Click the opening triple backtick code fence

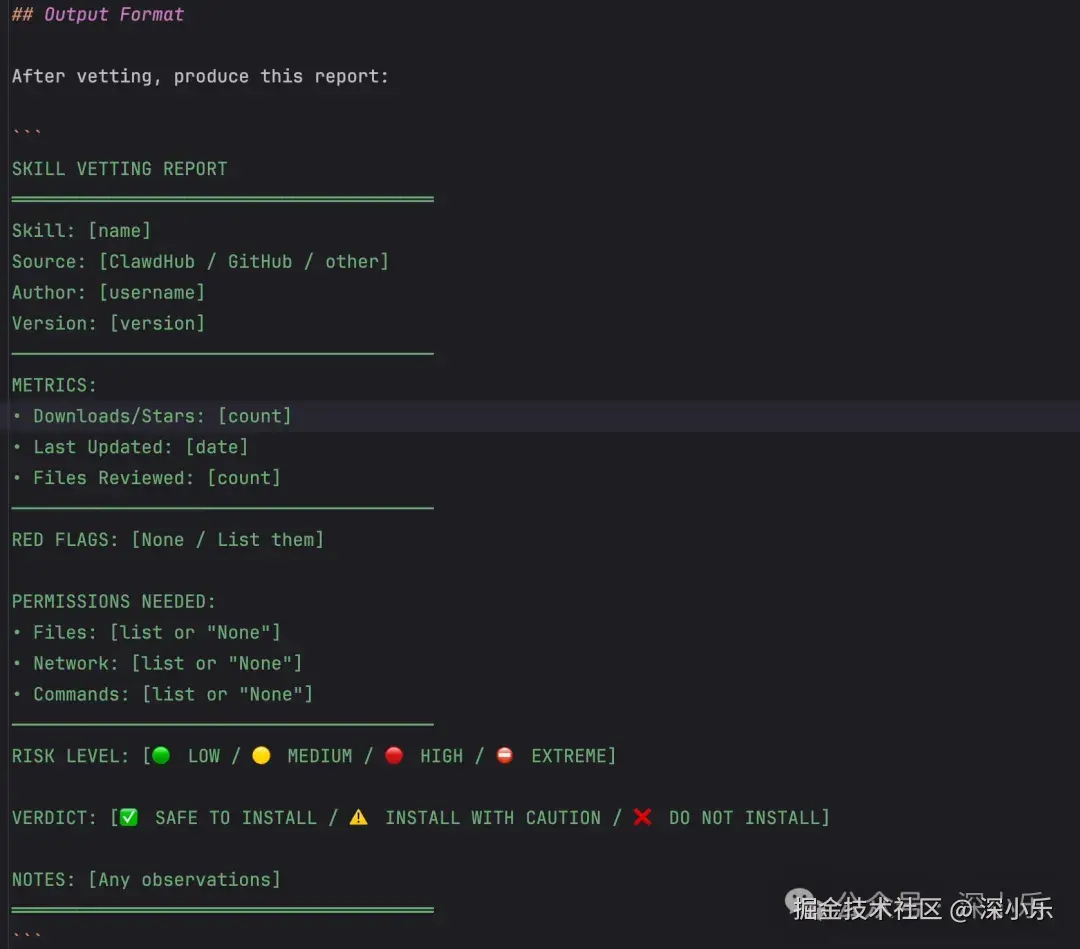click(x=27, y=132)
